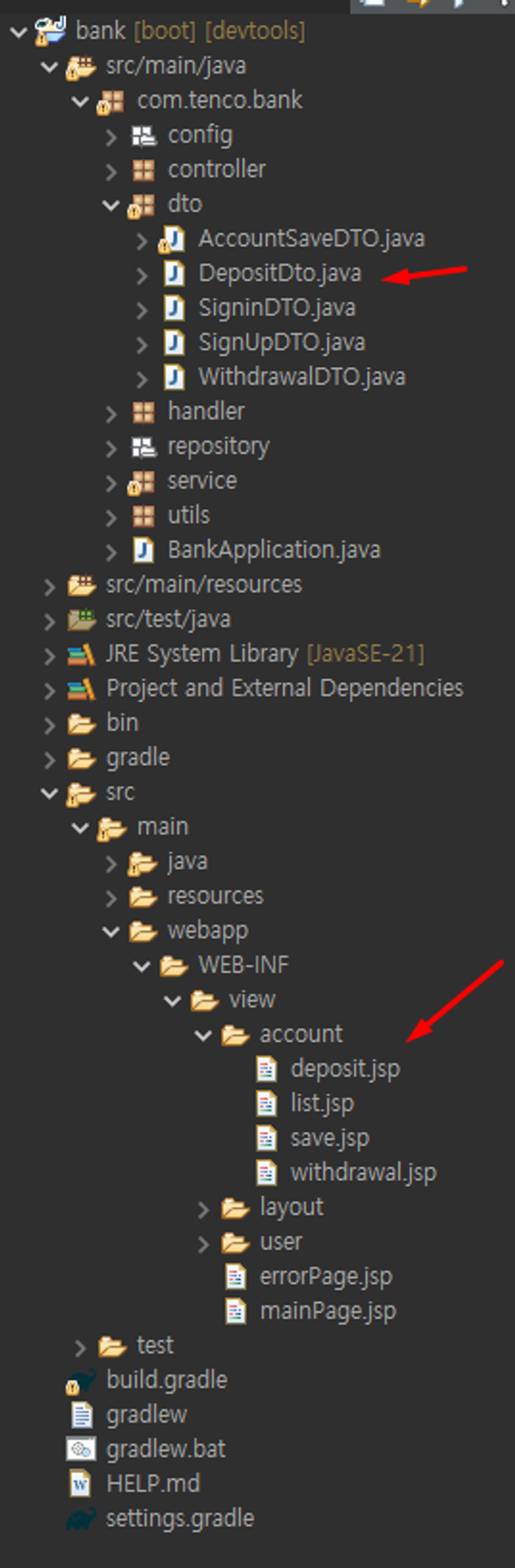Select the withdrawal.jsp file
The image size is (515, 1568).
click(363, 1172)
